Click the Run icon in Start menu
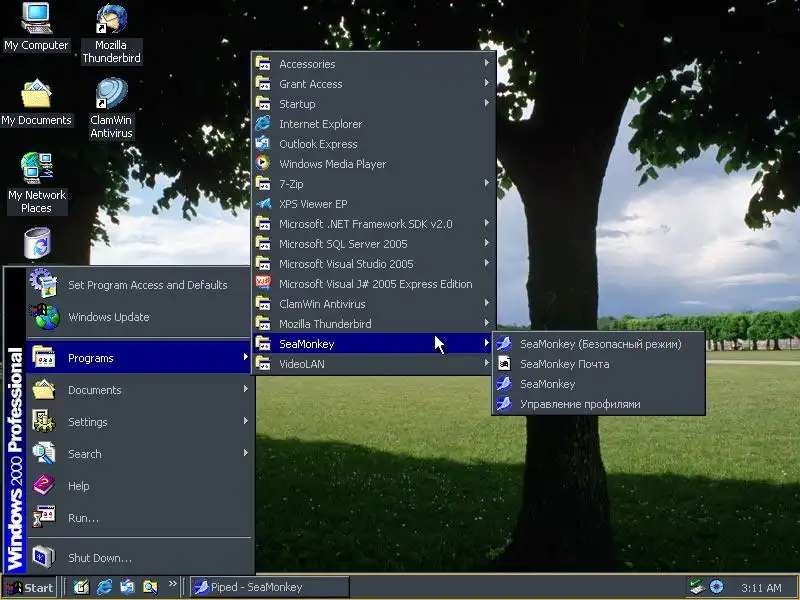The width and height of the screenshot is (800, 600). pyautogui.click(x=44, y=517)
